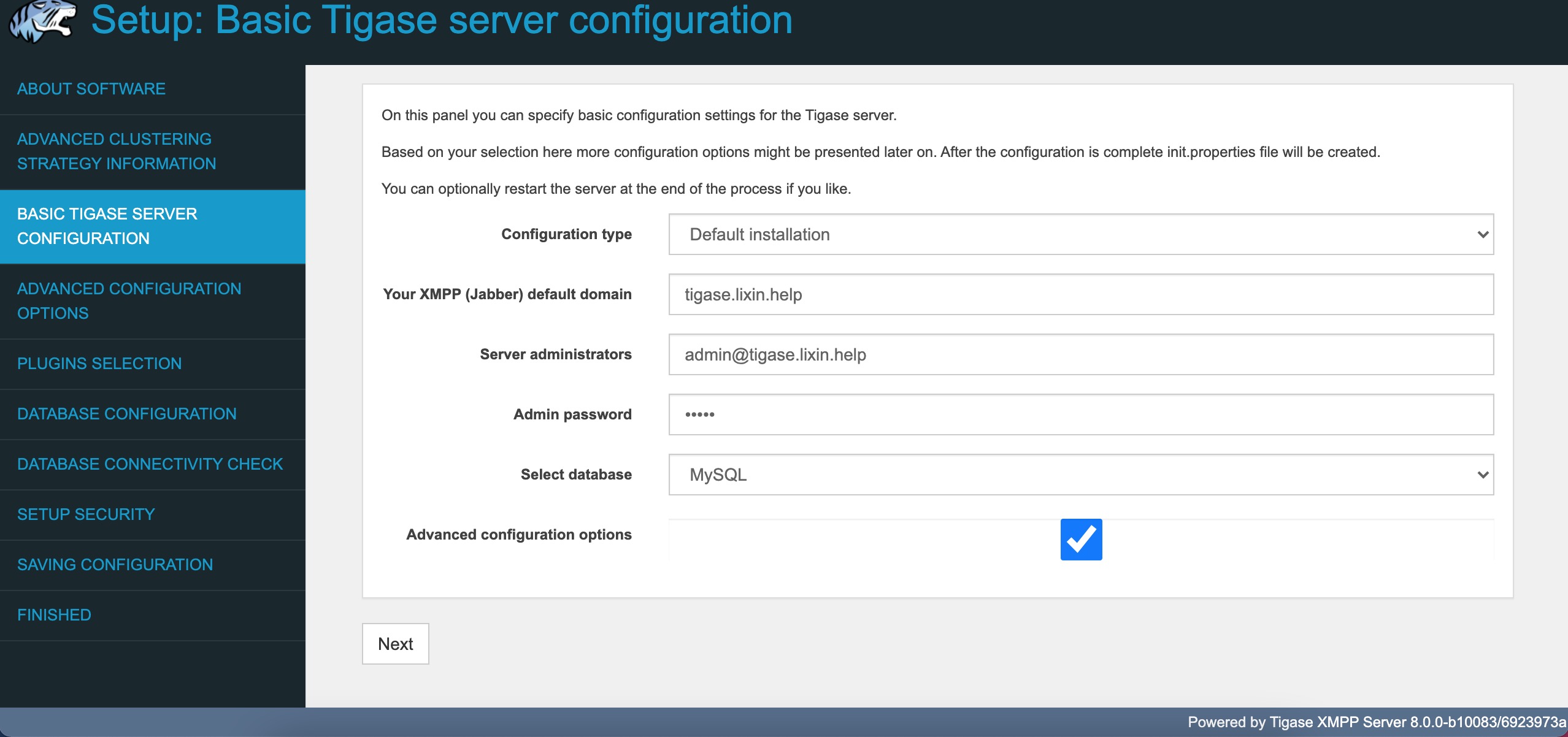Viewport: 1568px width, 737px height.
Task: Click the Next button
Action: (x=395, y=644)
